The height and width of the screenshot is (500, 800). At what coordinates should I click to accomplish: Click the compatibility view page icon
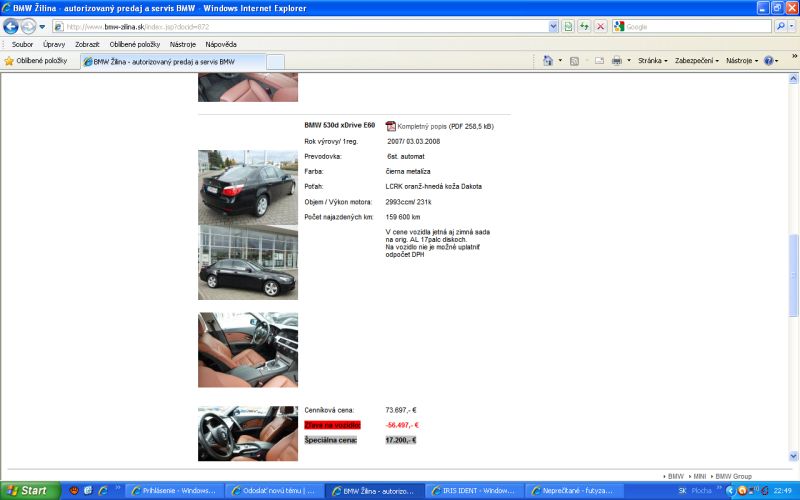(568, 27)
